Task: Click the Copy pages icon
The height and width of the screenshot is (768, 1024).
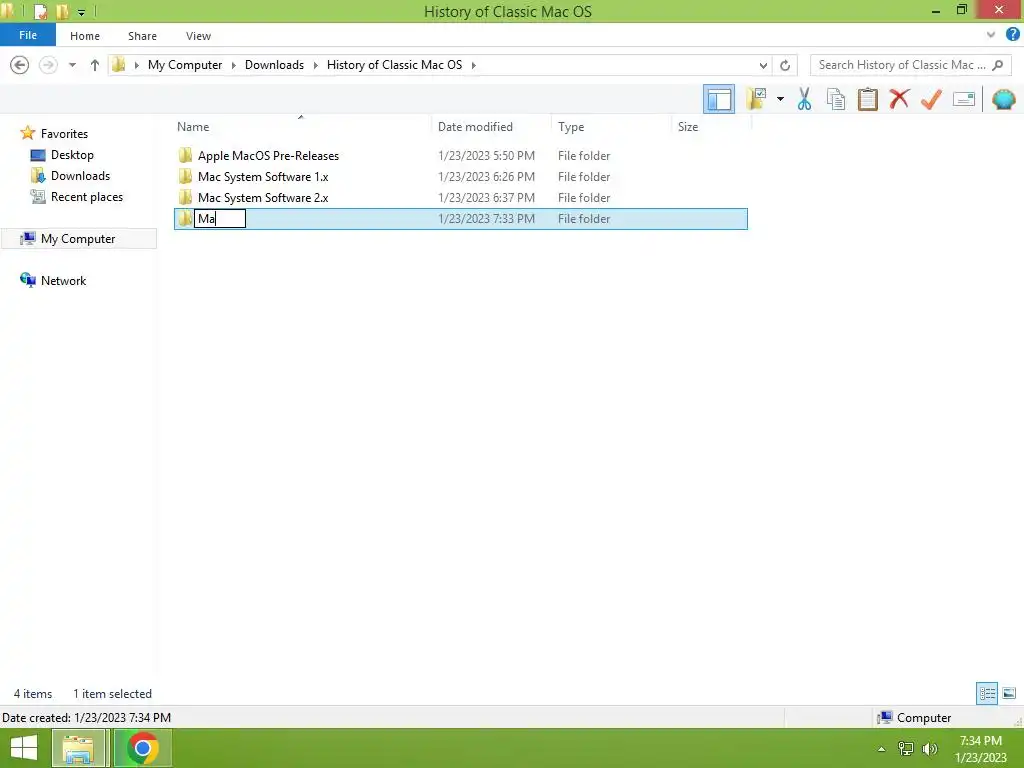Action: click(835, 99)
